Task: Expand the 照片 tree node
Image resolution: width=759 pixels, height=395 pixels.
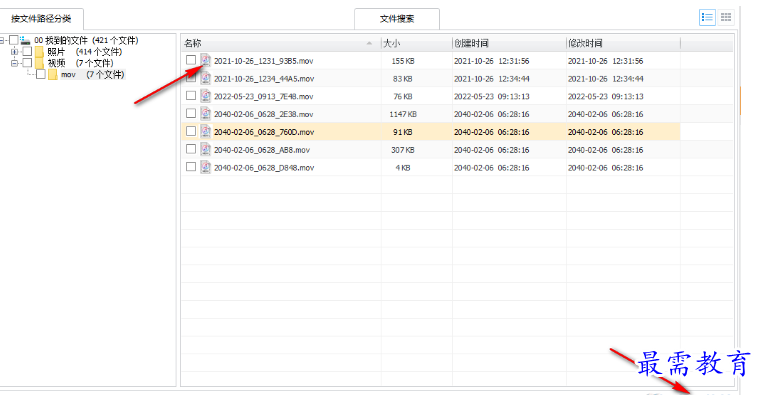Action: tap(14, 51)
